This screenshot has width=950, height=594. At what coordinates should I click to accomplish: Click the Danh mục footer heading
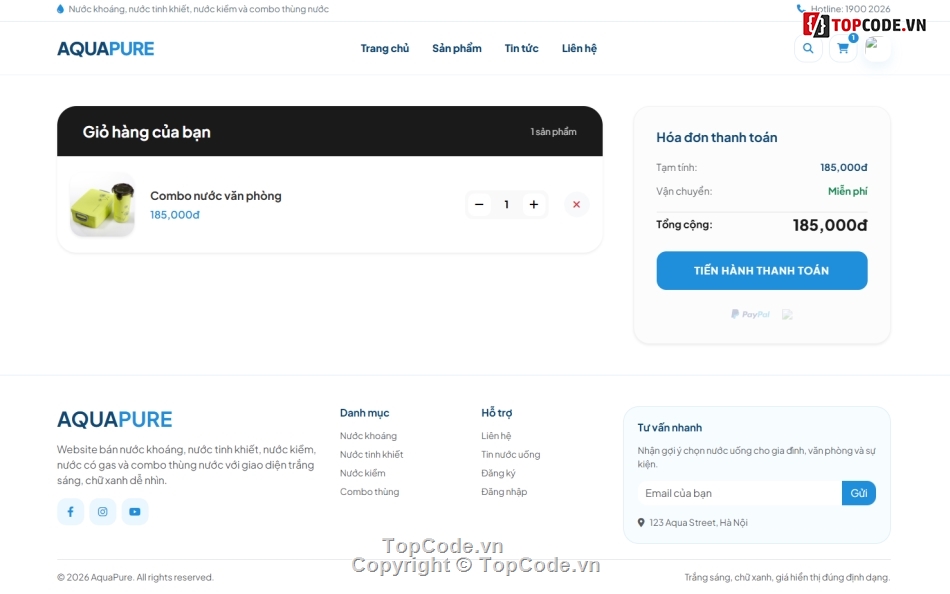pos(365,413)
